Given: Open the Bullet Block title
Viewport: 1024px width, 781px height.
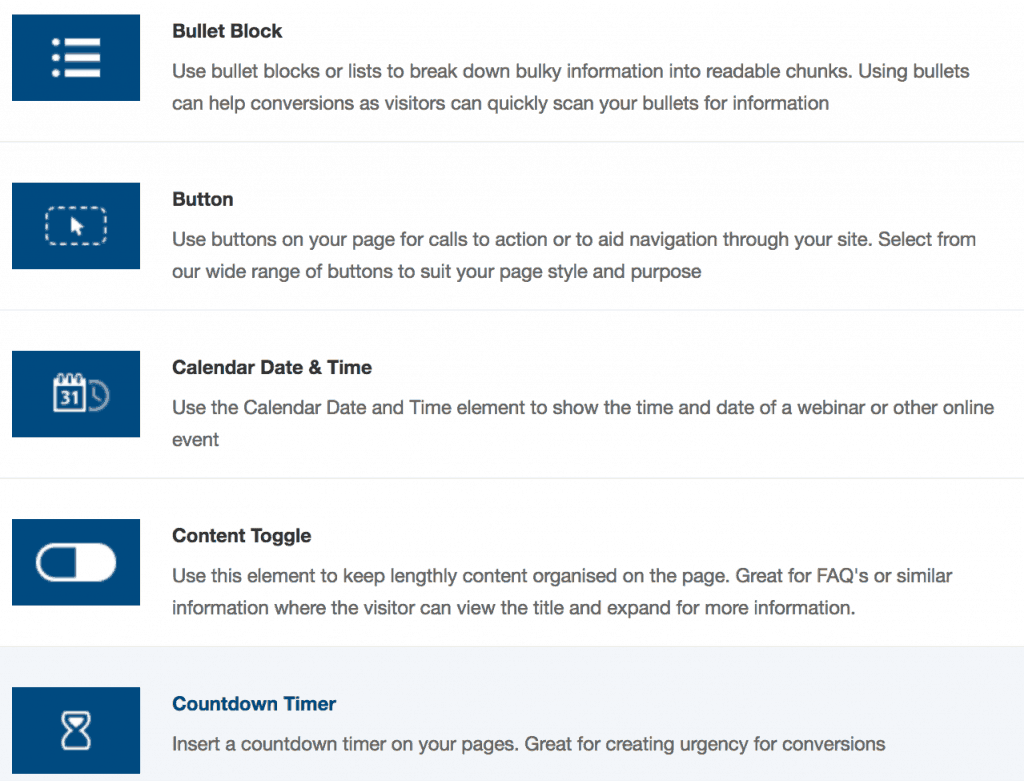Looking at the screenshot, I should tap(227, 31).
